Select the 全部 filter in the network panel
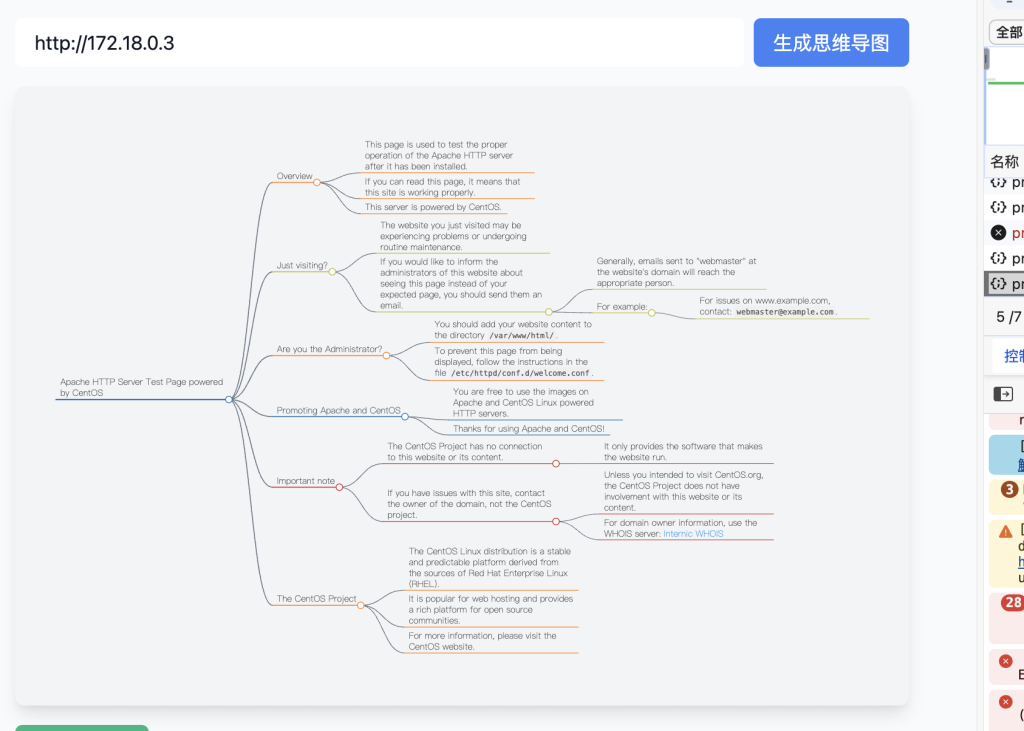The image size is (1024, 731). (x=1007, y=32)
